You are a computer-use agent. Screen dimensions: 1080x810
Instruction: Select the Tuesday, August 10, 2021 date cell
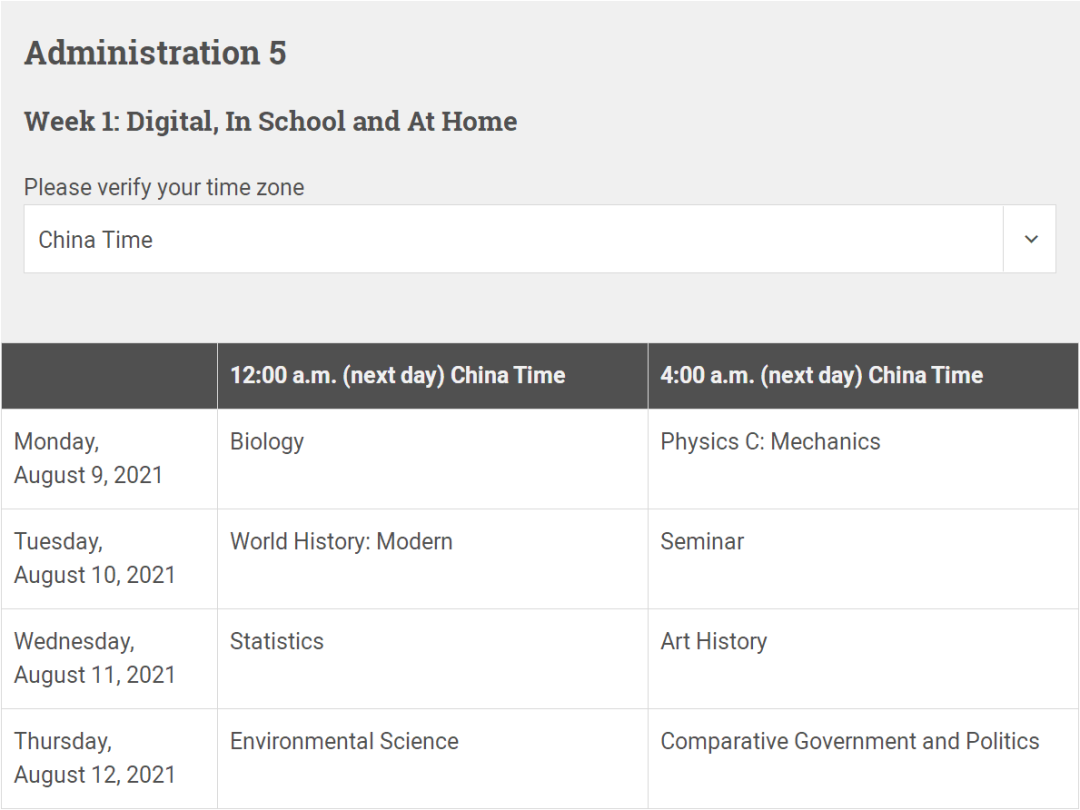pyautogui.click(x=94, y=558)
